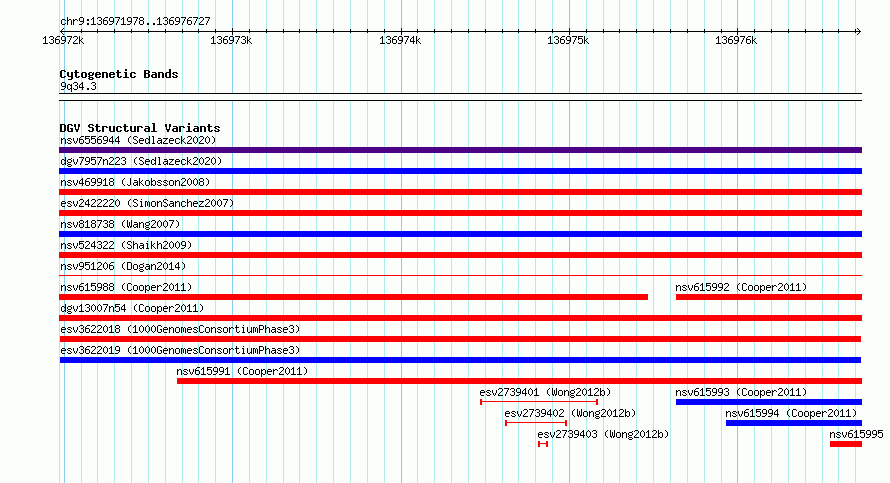This screenshot has height=483, width=890.
Task: Open the nsv524322 (Shaikh2009) label
Action: tap(126, 245)
